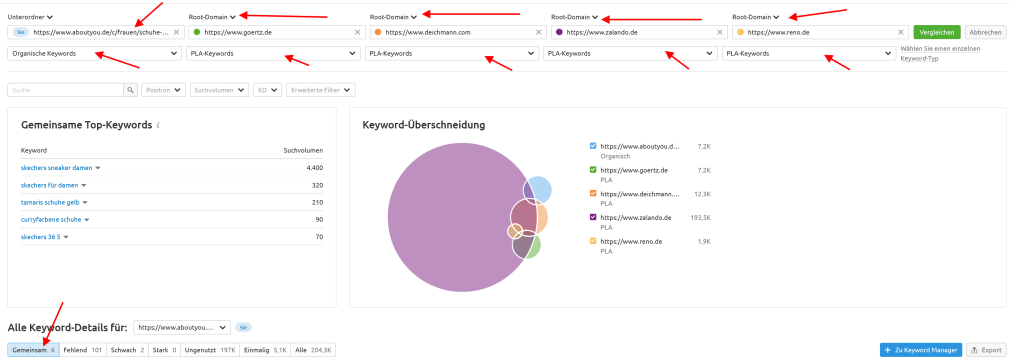Click the 12,3K value for deichmann
This screenshot has height=363, width=1010.
702,193
